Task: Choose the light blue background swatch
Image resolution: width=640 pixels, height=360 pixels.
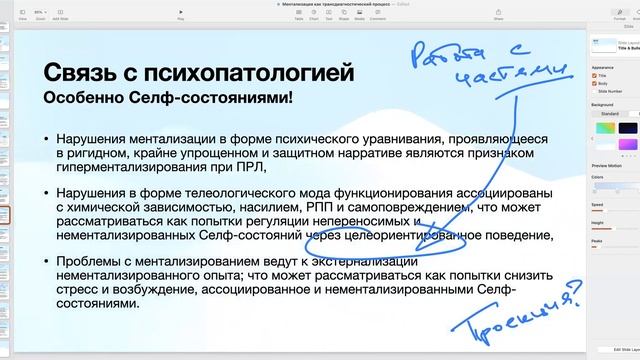Action: point(605,144)
